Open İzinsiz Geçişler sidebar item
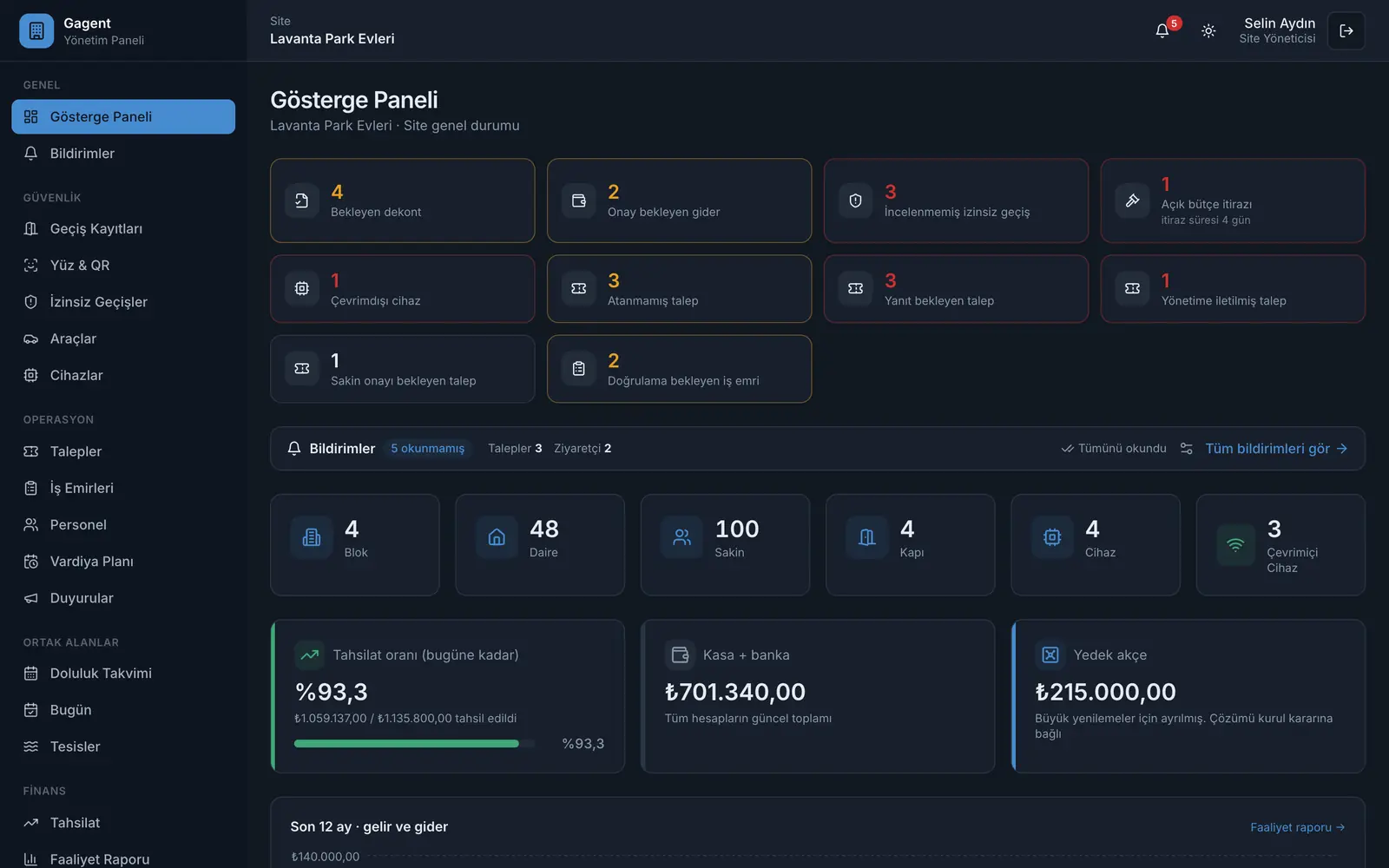The width and height of the screenshot is (1389, 868). pos(123,302)
